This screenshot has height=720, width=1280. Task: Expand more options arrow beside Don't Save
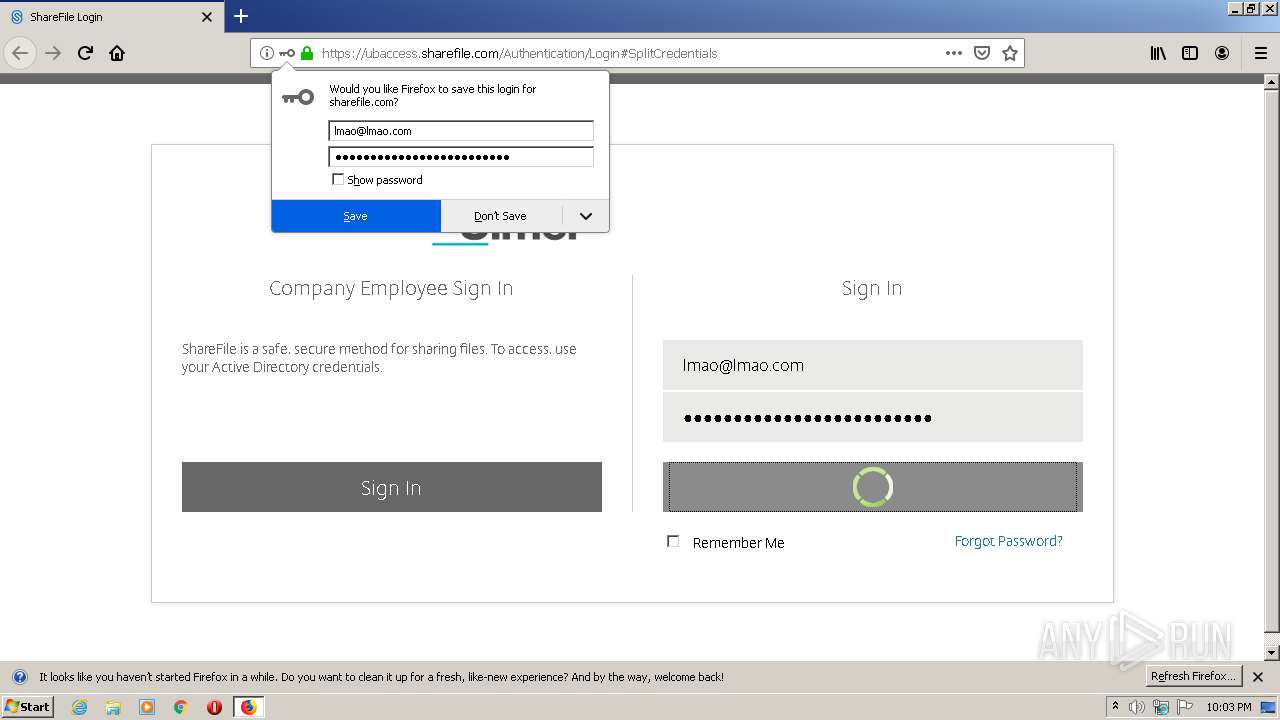[x=586, y=216]
